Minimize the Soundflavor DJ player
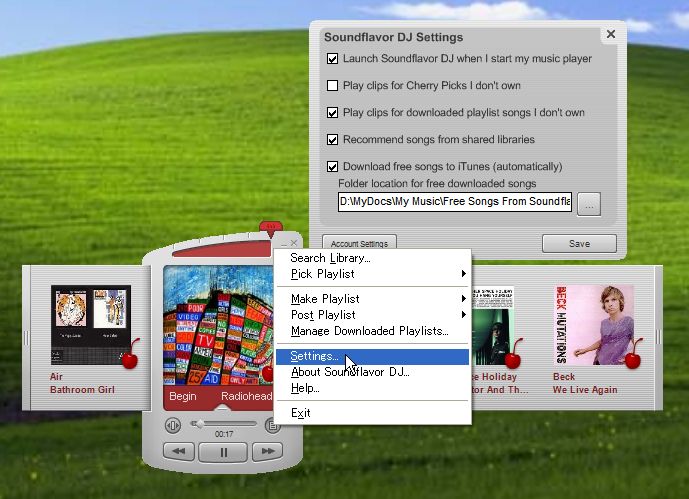Image resolution: width=689 pixels, height=499 pixels. (283, 243)
